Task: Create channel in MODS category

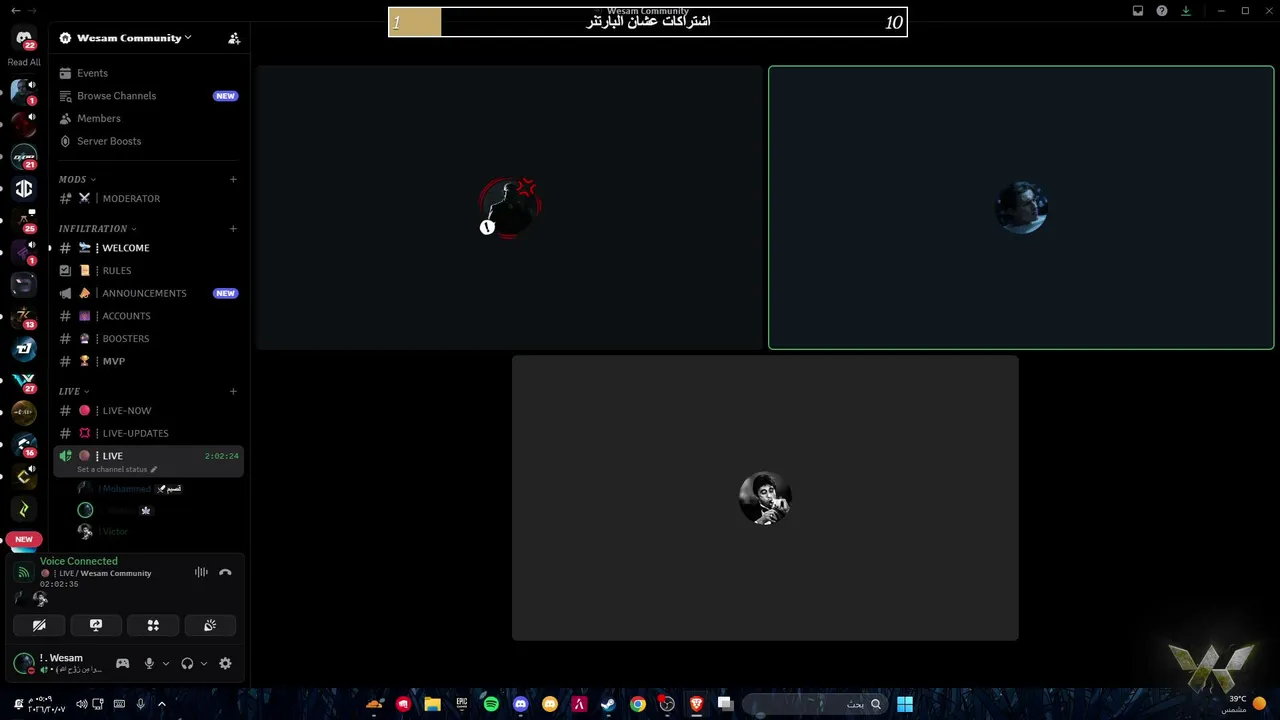Action: (x=233, y=180)
